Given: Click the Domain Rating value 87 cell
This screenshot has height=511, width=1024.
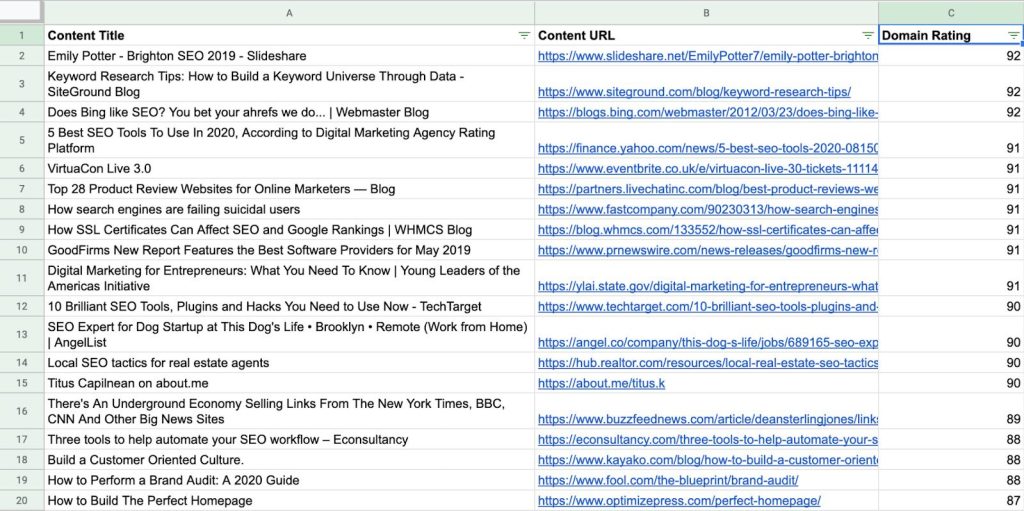Looking at the screenshot, I should coord(950,500).
